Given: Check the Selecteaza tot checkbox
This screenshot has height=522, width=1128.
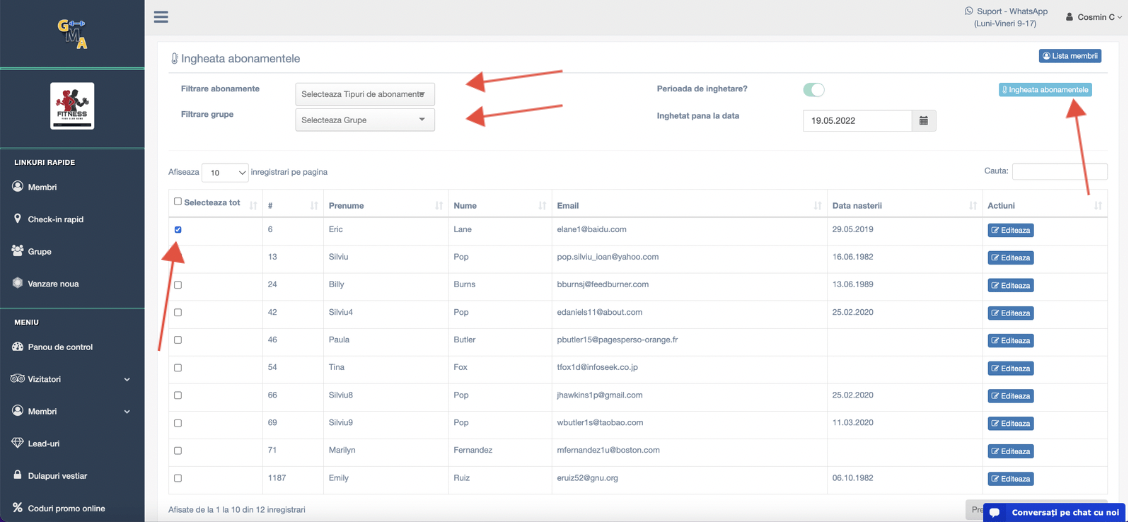Looking at the screenshot, I should coord(178,202).
